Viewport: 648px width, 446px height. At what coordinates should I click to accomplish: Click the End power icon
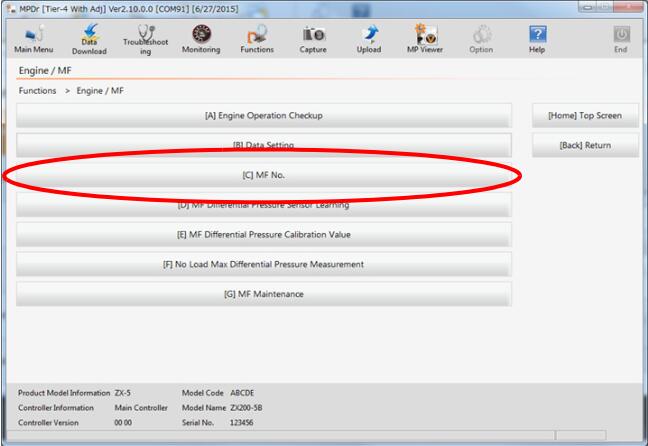[621, 39]
